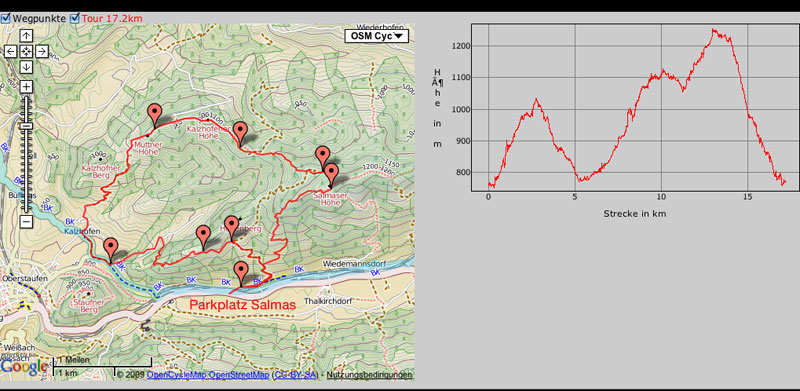Click the center/reset view button between the pan arrows

[x=27, y=51]
